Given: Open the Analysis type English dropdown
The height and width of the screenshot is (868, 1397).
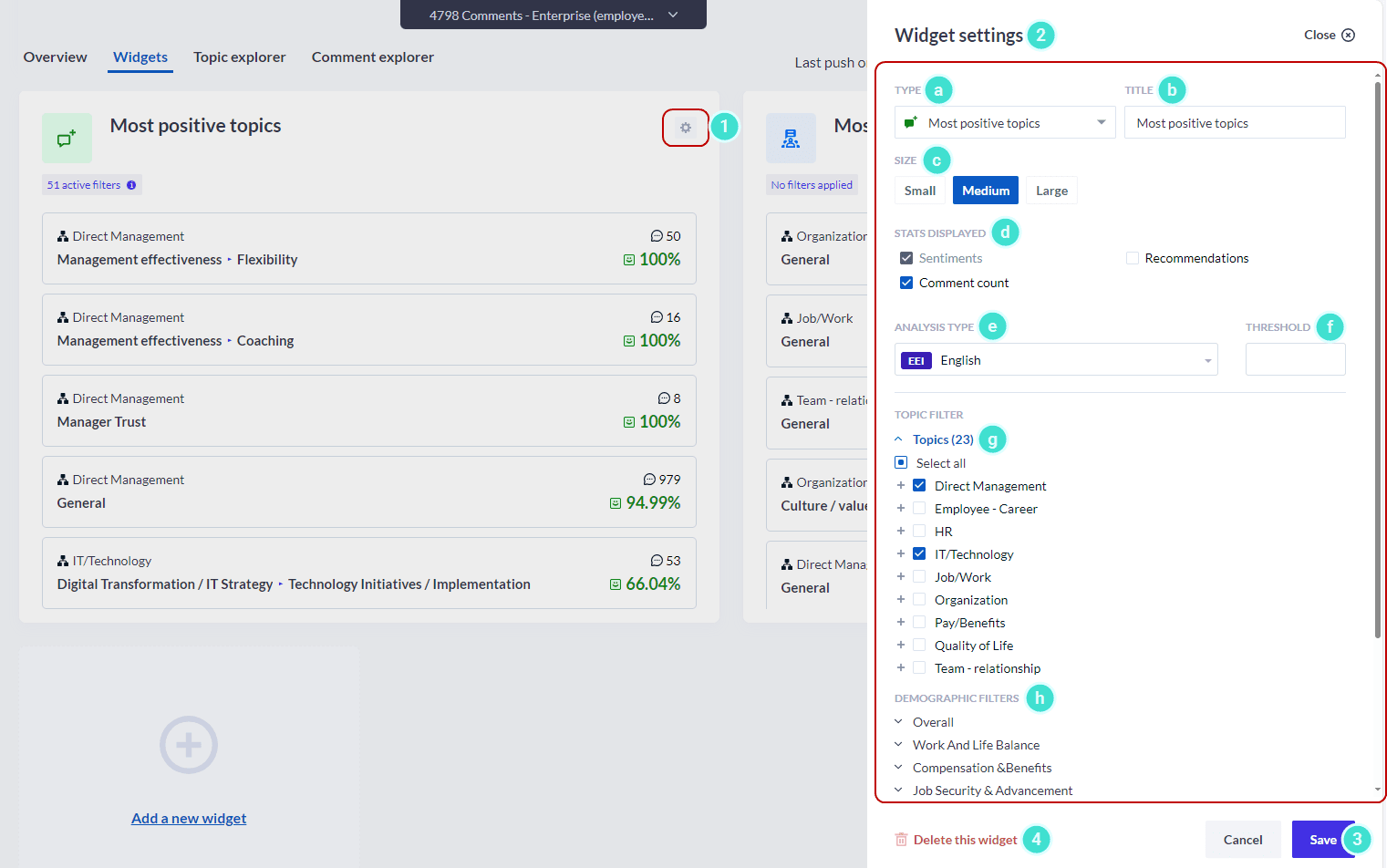Looking at the screenshot, I should pyautogui.click(x=1056, y=360).
